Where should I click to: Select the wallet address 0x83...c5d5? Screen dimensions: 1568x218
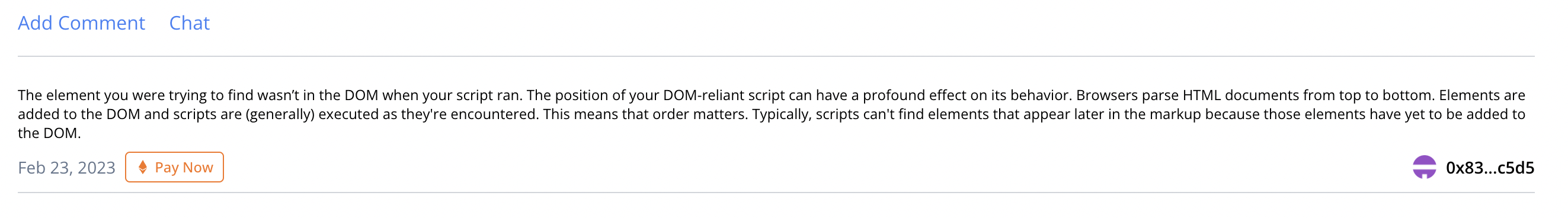coord(1490,168)
